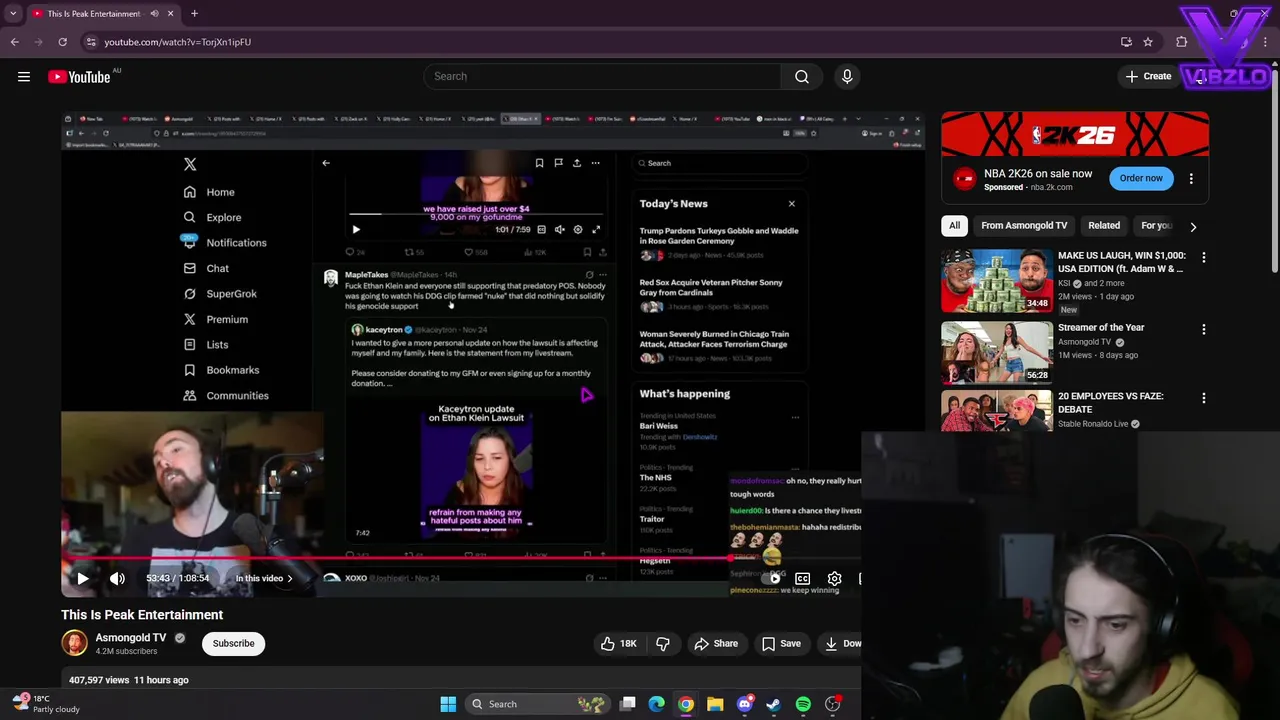This screenshot has width=1280, height=720.
Task: Mute the browser tab audio
Action: [154, 14]
